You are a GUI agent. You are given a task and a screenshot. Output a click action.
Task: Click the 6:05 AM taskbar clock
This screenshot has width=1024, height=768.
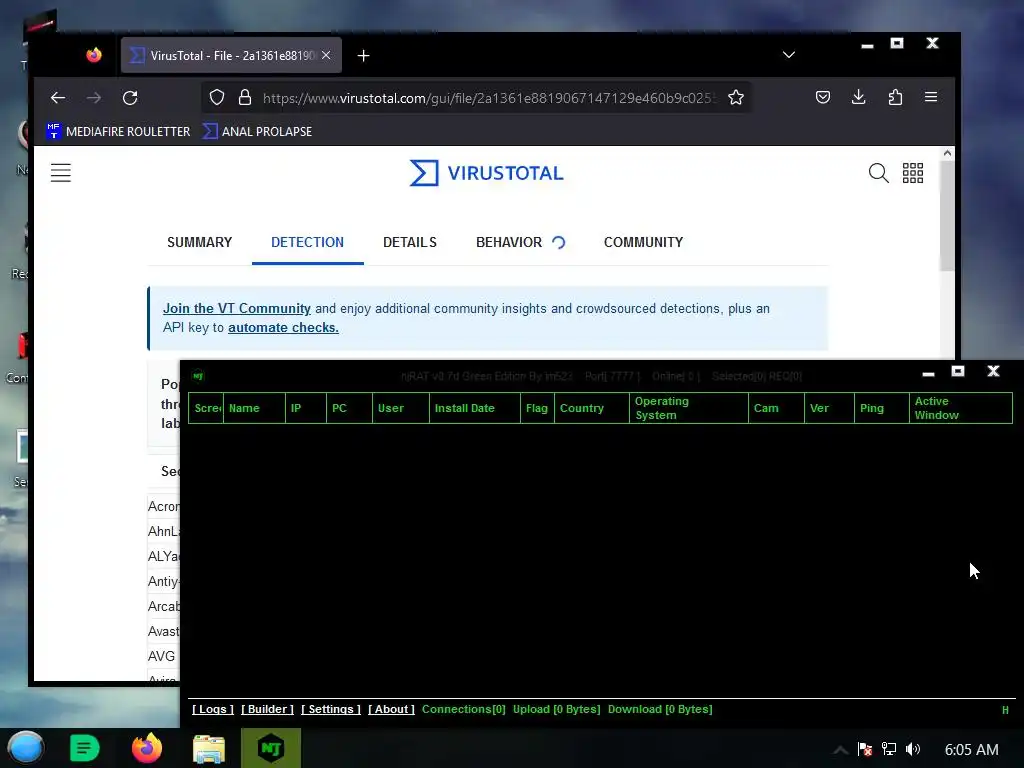[971, 750]
